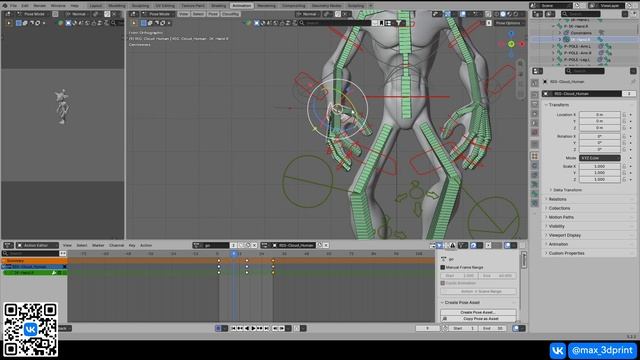640x360 pixels.
Task: Select solid viewport shading
Action: pyautogui.click(x=503, y=14)
